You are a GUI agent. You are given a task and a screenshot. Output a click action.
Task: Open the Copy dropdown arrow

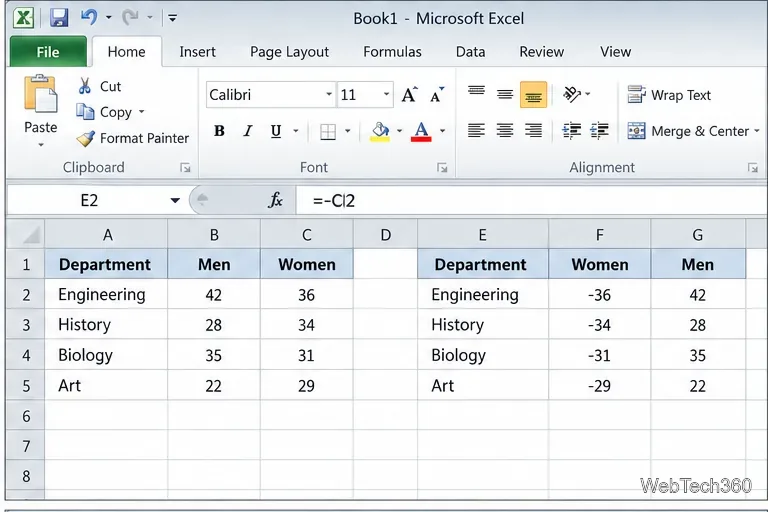(142, 112)
